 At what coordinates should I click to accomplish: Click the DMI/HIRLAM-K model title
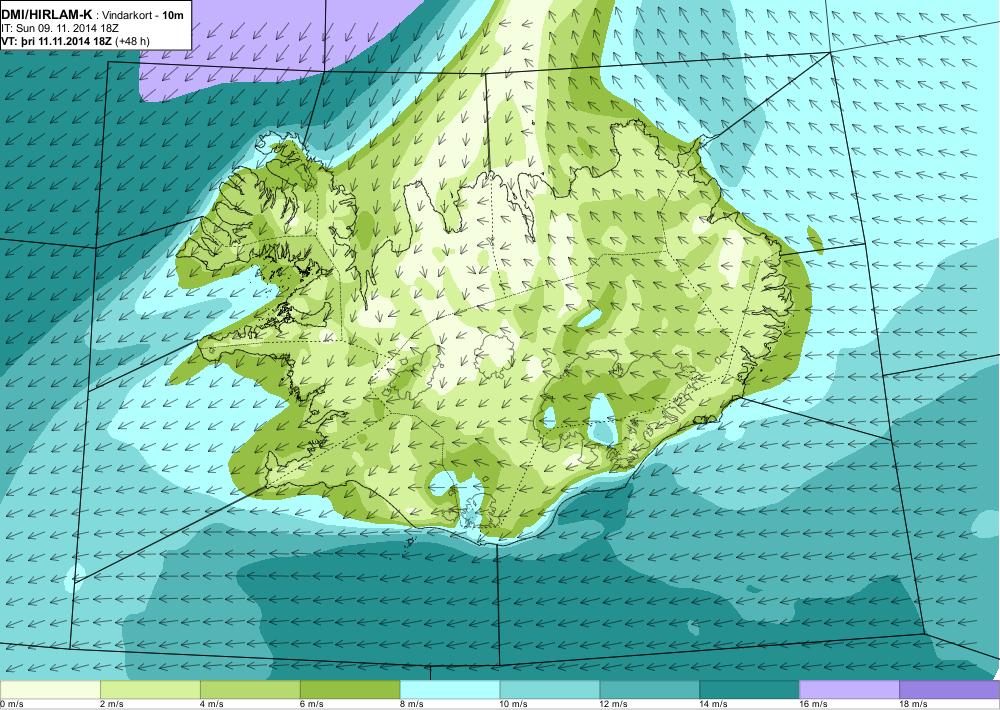47,15
